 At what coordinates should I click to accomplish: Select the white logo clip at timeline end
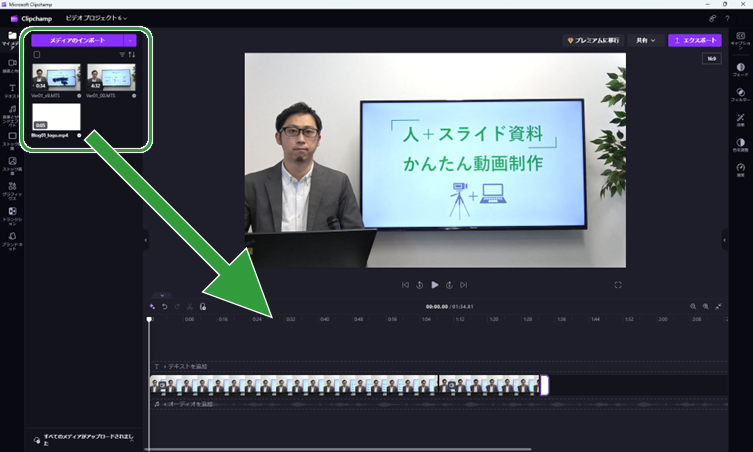(x=545, y=385)
